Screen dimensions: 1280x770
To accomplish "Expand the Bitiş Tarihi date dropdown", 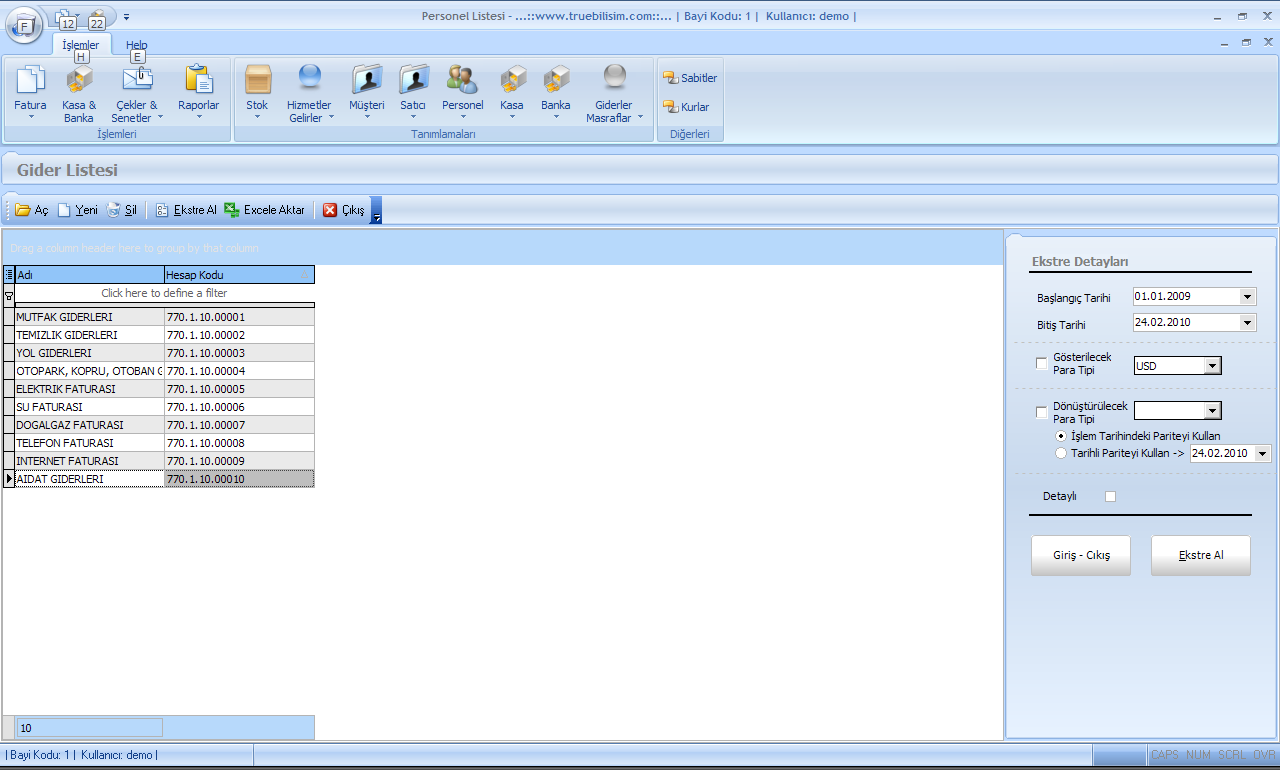I will 1247,323.
